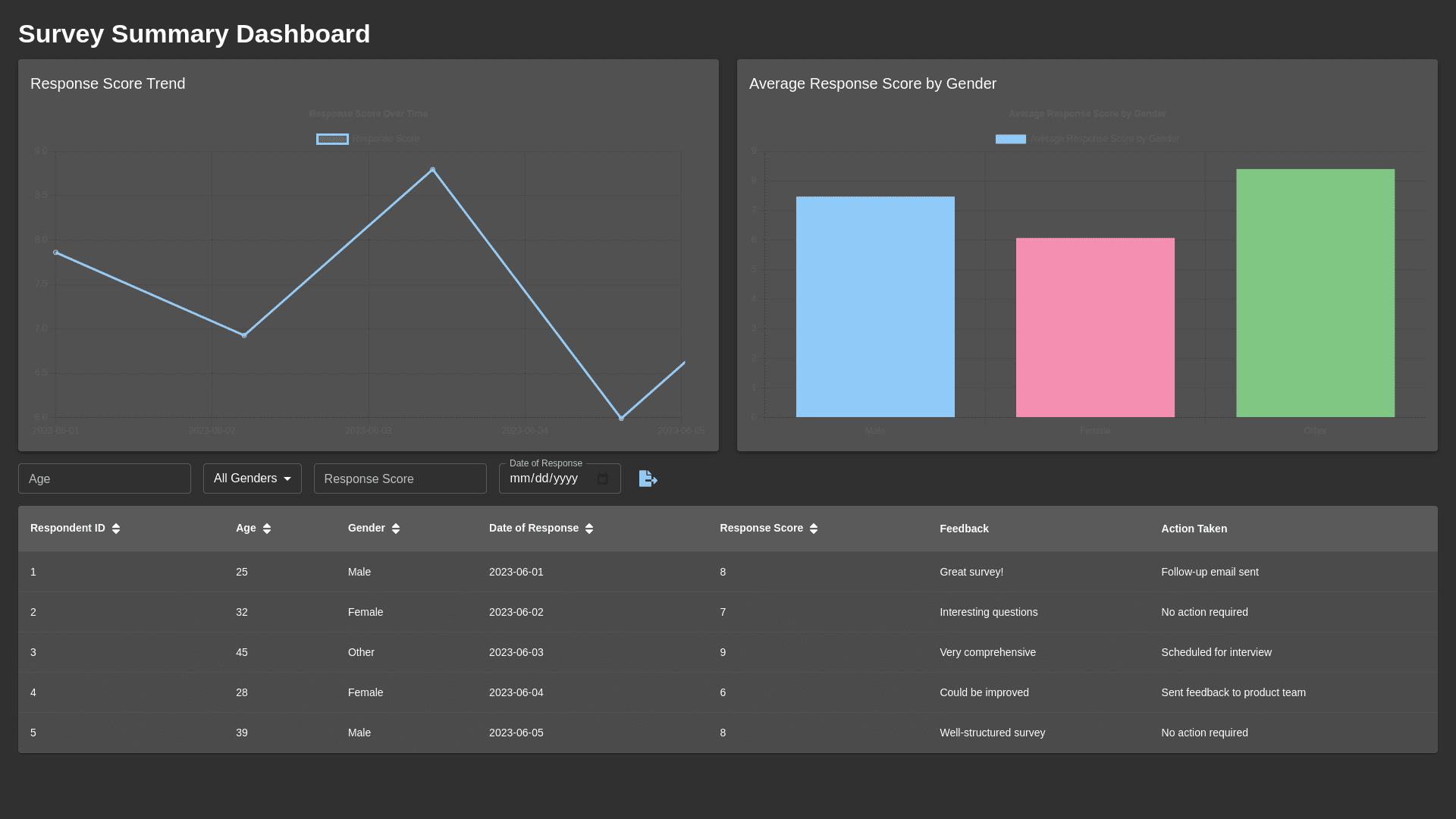Toggle visibility of Average Response Score legend
Screen dimensions: 1456x819
point(1010,139)
